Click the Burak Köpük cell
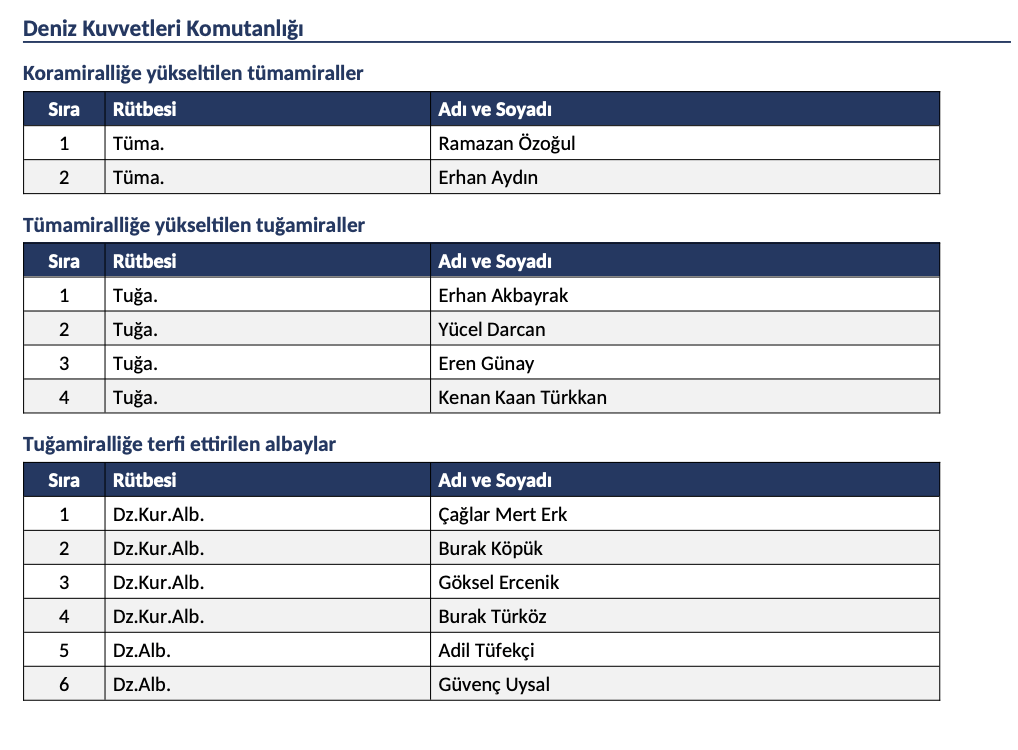The height and width of the screenshot is (750, 1018). 684,547
